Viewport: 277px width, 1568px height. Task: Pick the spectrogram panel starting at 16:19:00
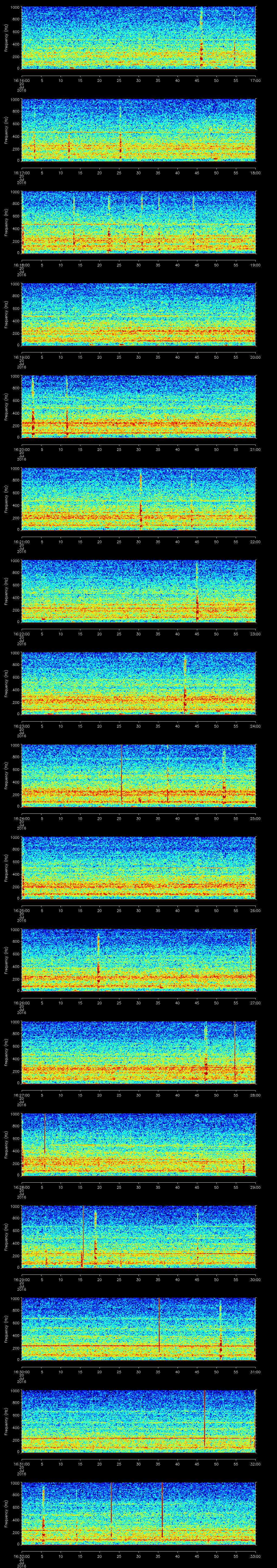point(139,315)
